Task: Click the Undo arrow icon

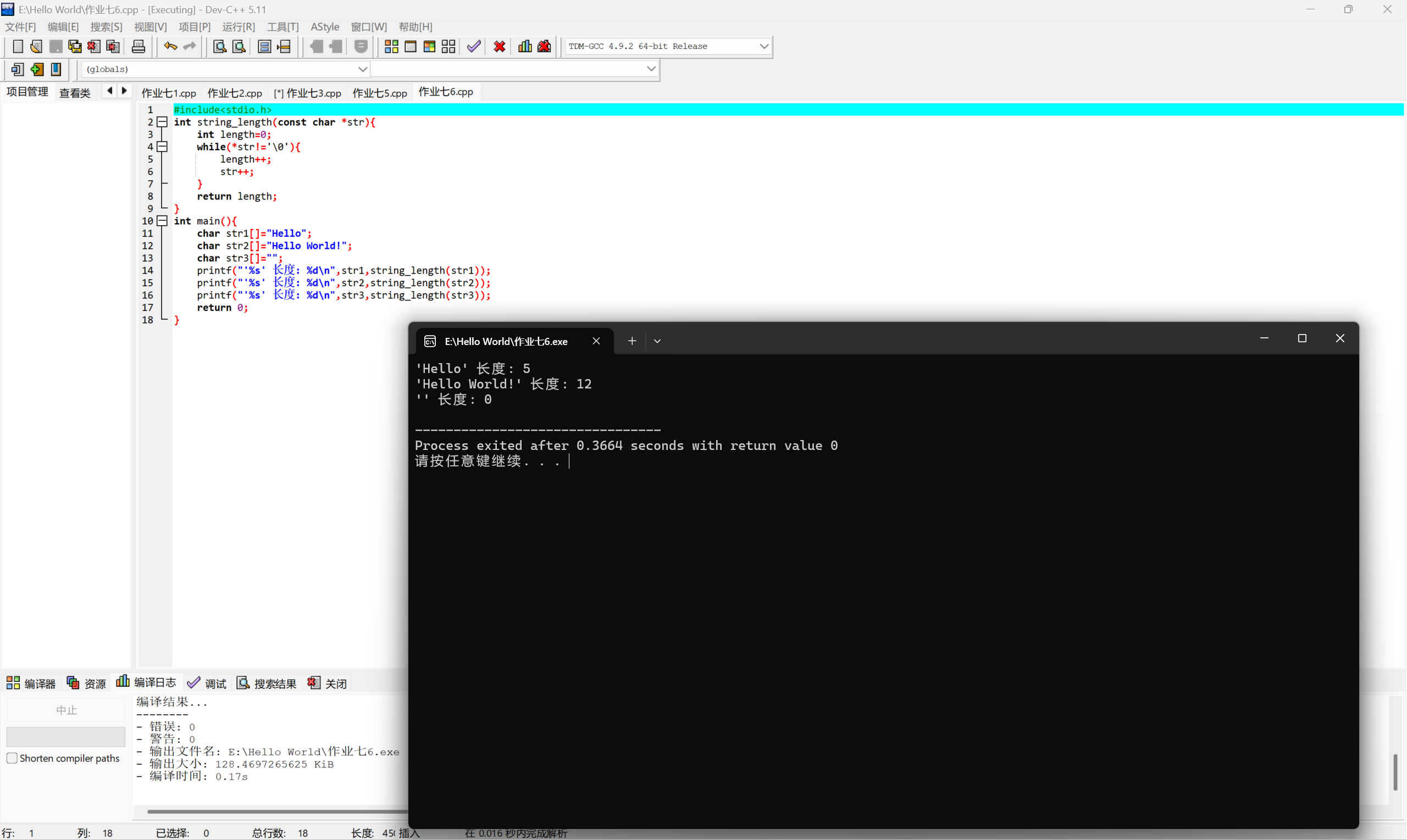Action: 170,46
